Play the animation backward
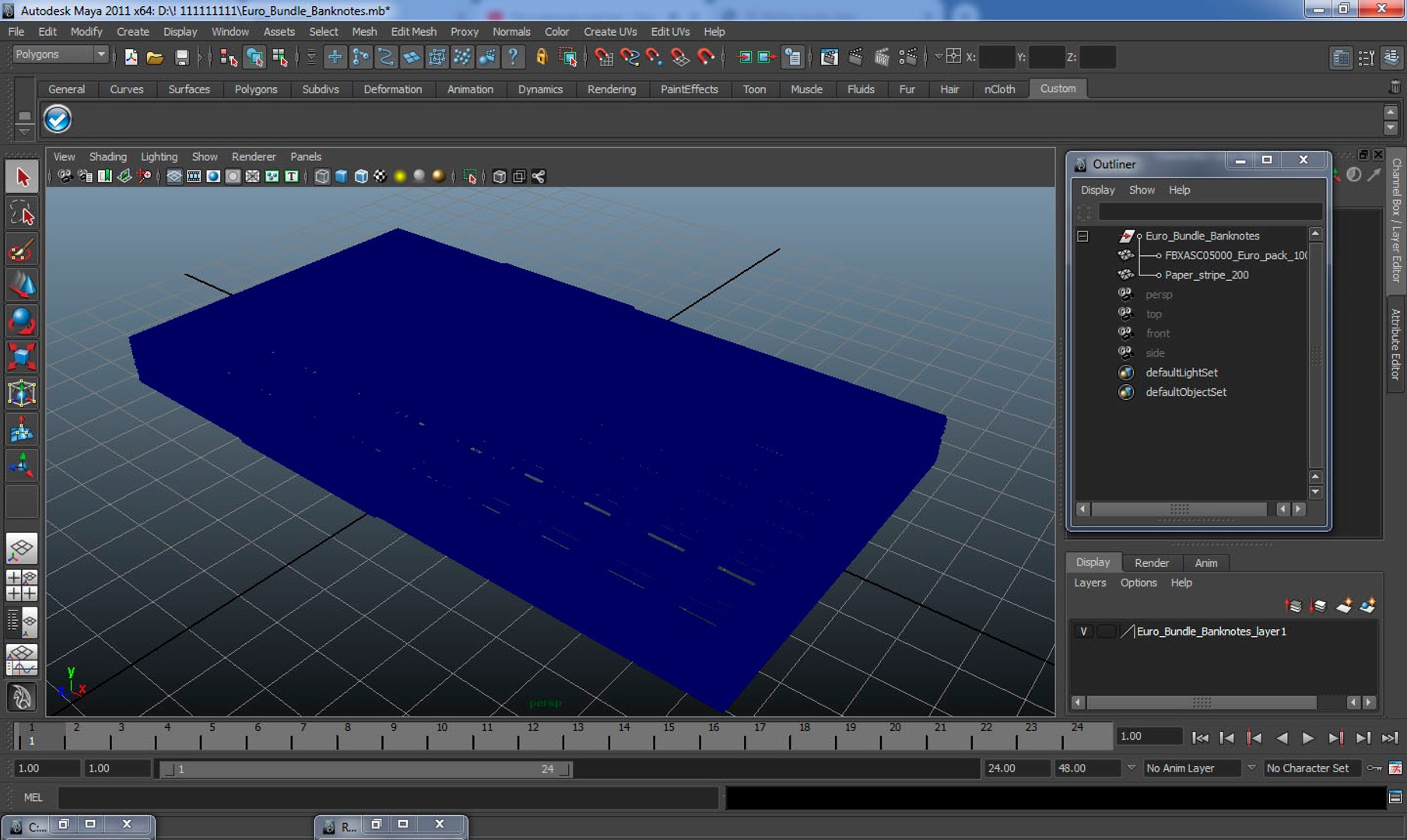Image resolution: width=1407 pixels, height=840 pixels. (1282, 737)
